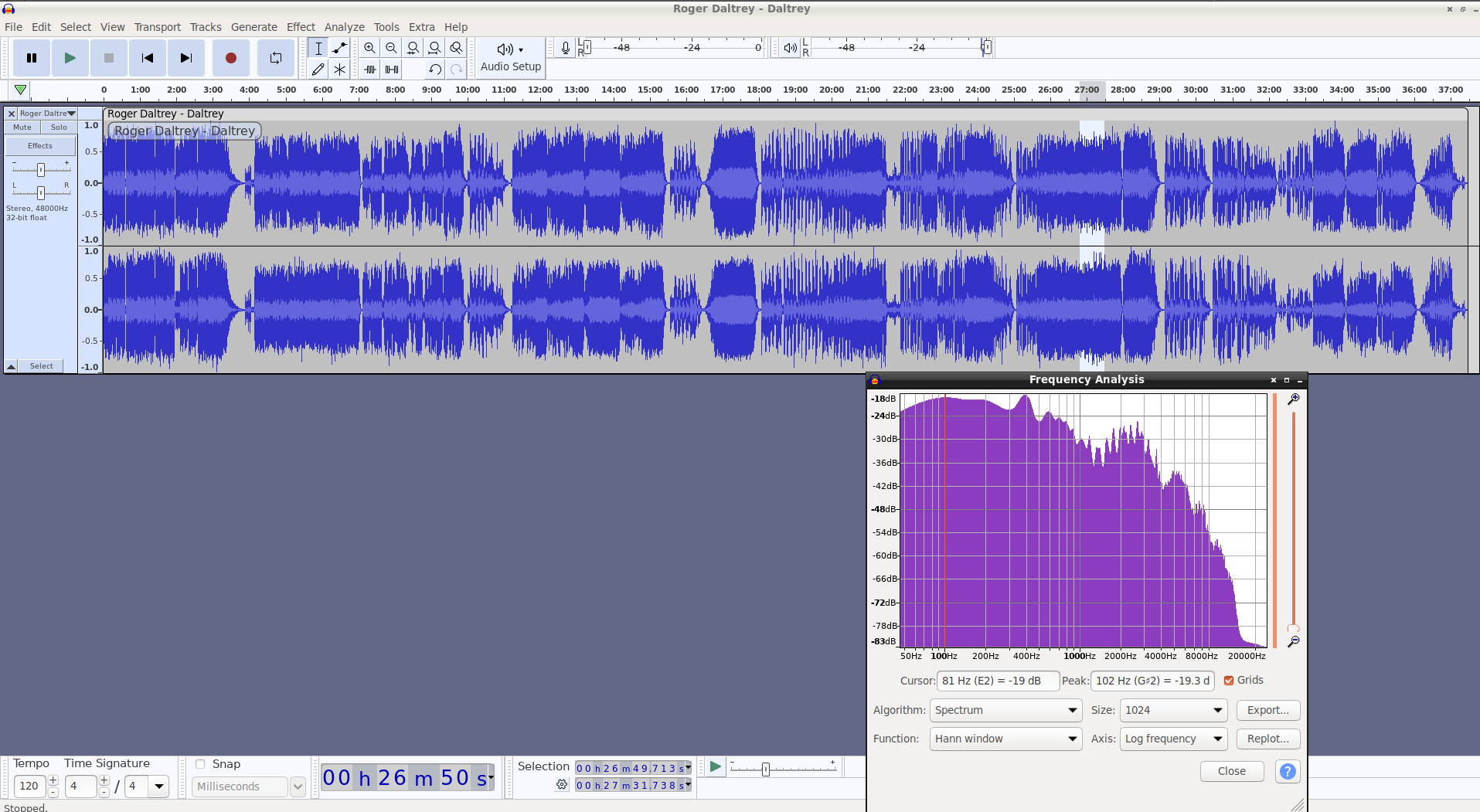Click the Zoom Out magnifier
This screenshot has height=812, width=1480.
click(392, 48)
